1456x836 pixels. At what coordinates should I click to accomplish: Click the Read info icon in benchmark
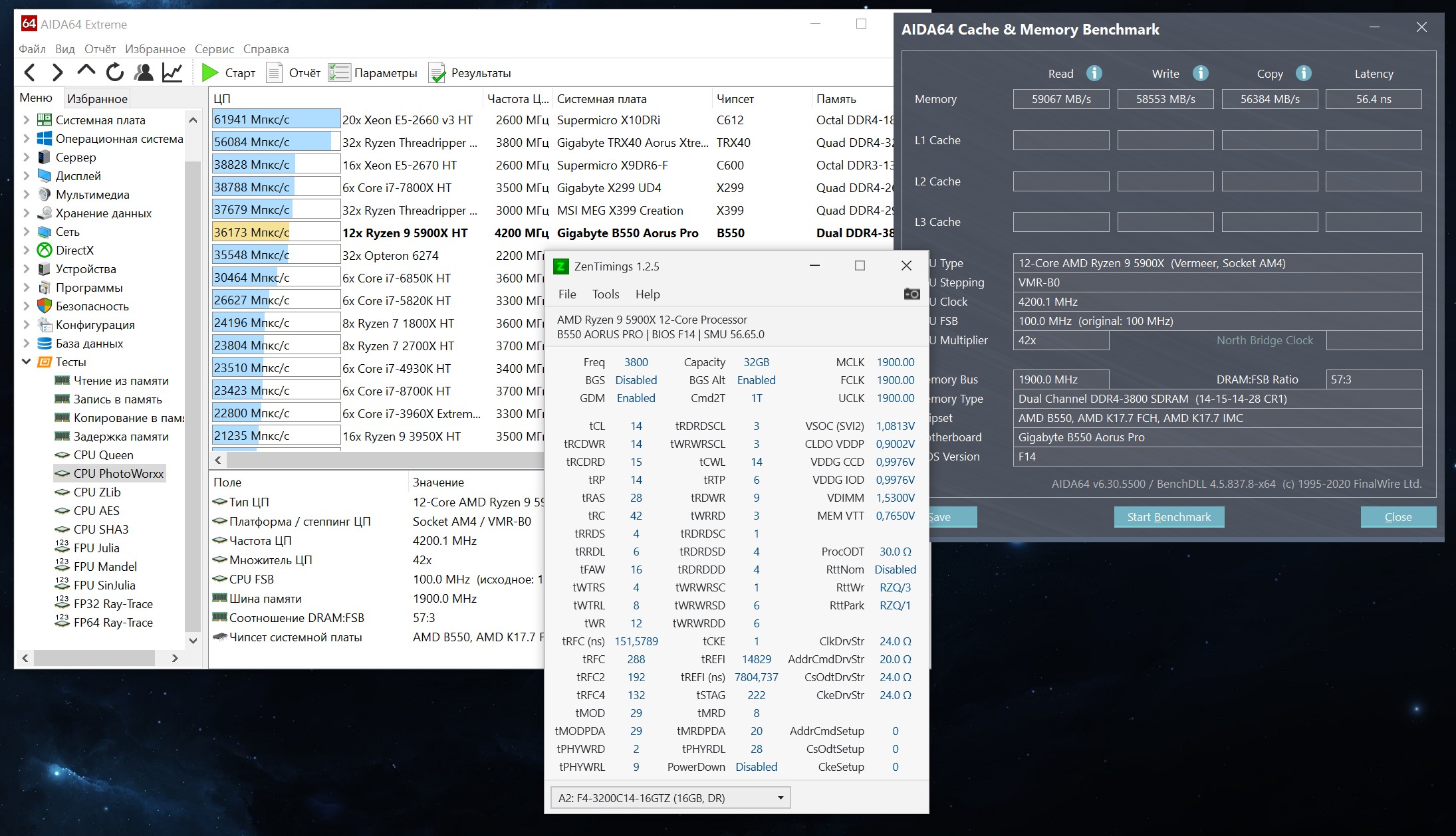(x=1094, y=73)
